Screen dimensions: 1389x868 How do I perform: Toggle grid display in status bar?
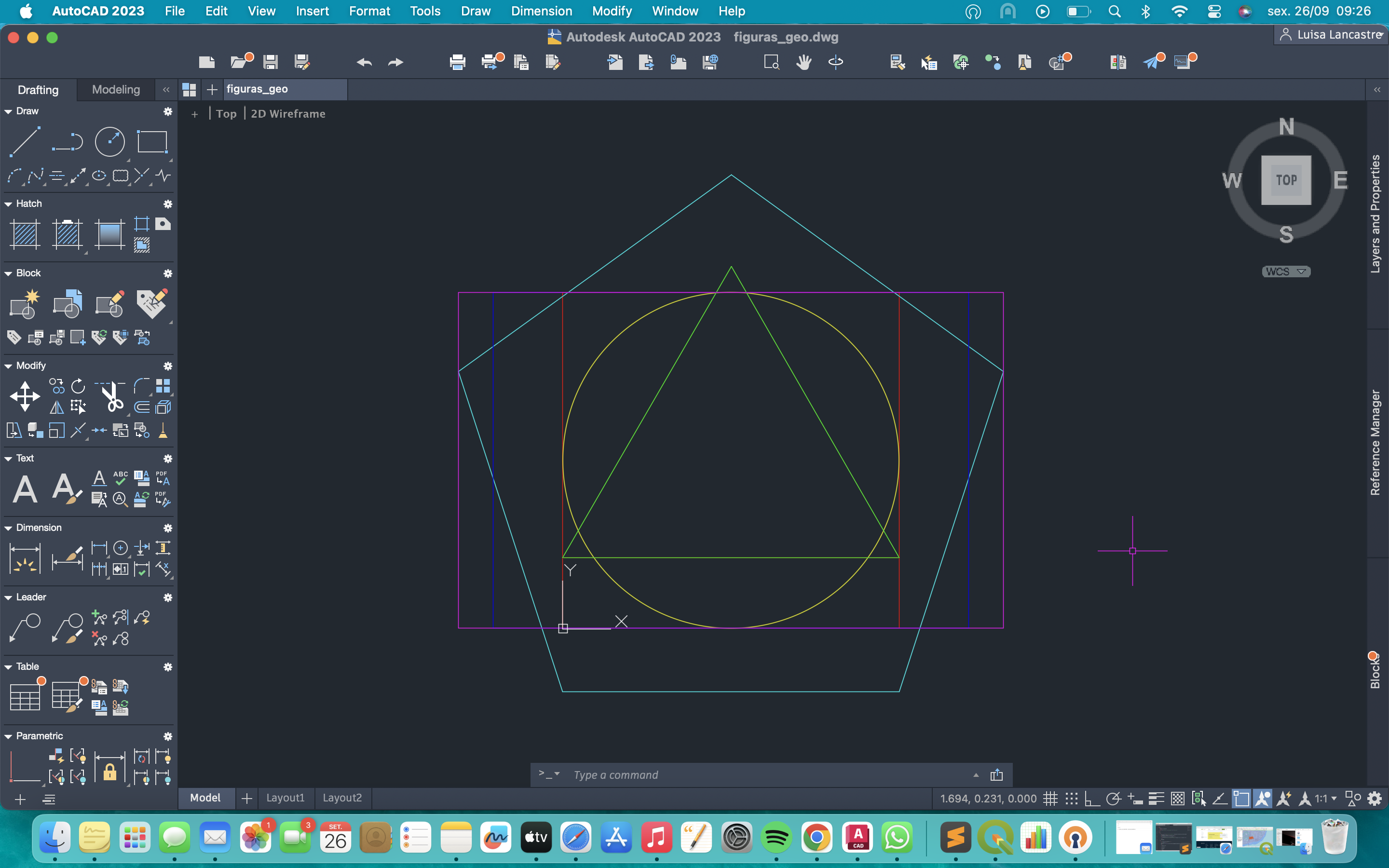pyautogui.click(x=1050, y=799)
